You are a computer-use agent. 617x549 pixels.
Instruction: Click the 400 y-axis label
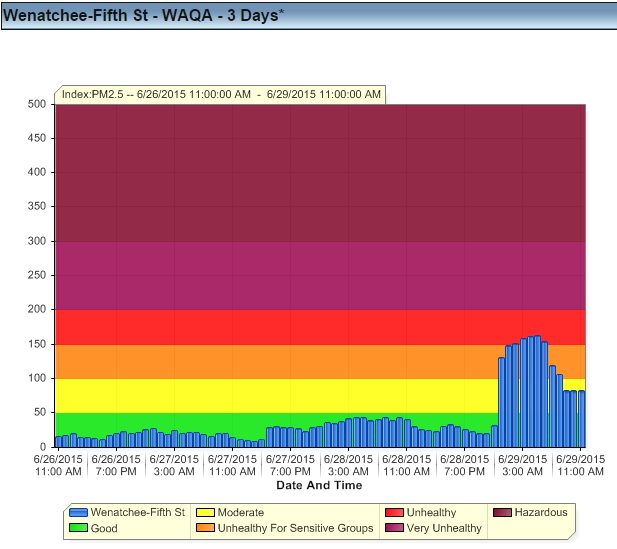[37, 172]
